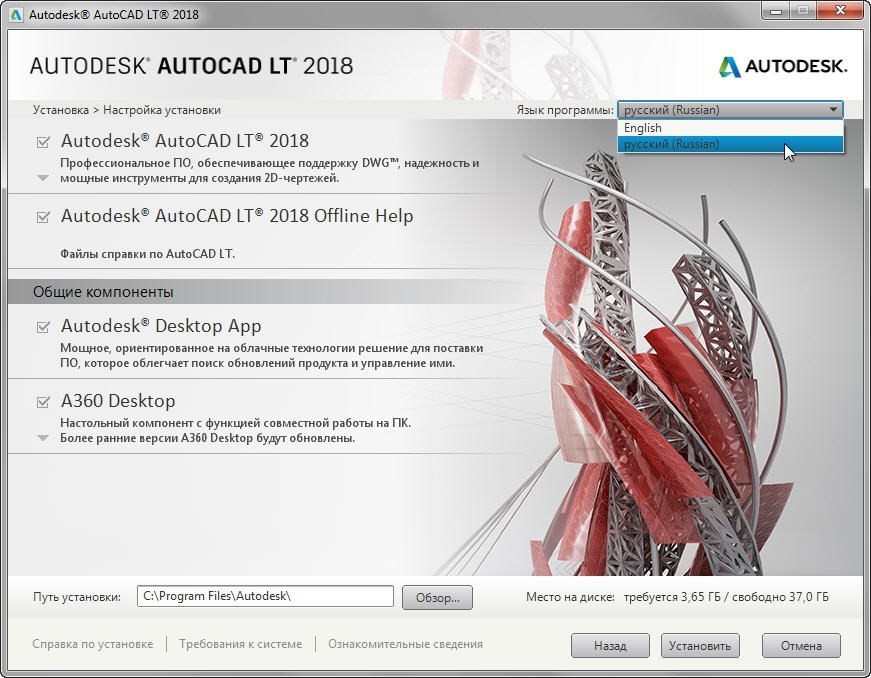This screenshot has height=678, width=871.
Task: Click the Отмена button
Action: 801,645
